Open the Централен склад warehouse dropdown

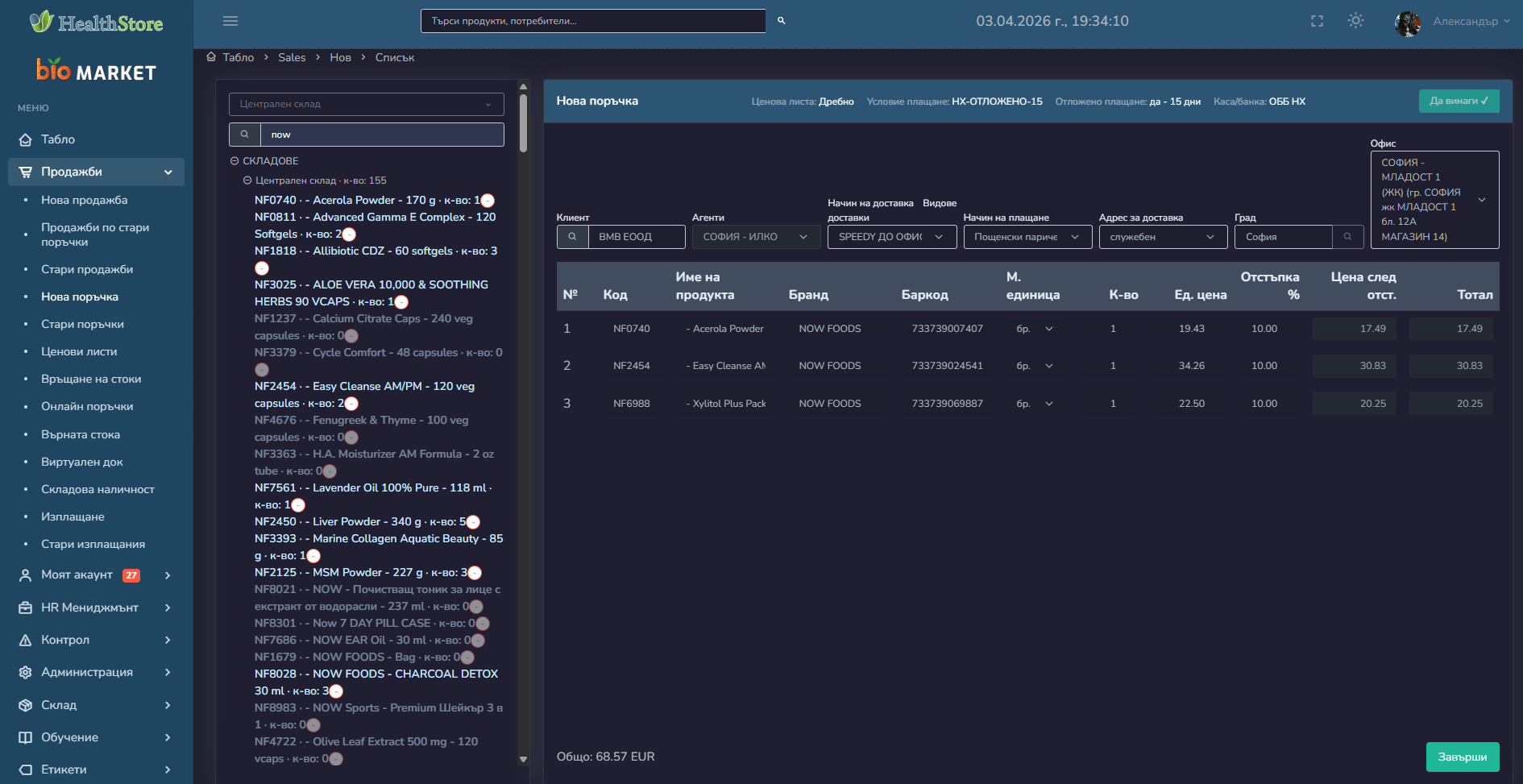click(x=367, y=104)
